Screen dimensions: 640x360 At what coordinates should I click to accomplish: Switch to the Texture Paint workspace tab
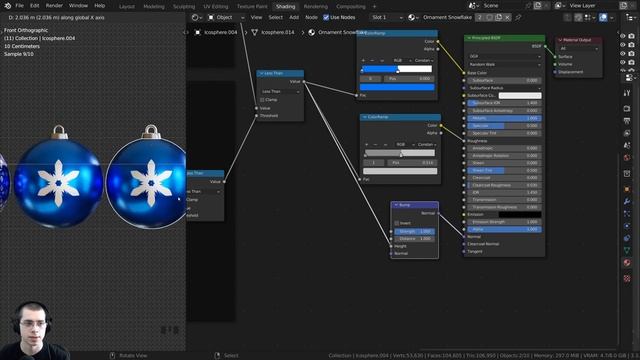click(252, 7)
